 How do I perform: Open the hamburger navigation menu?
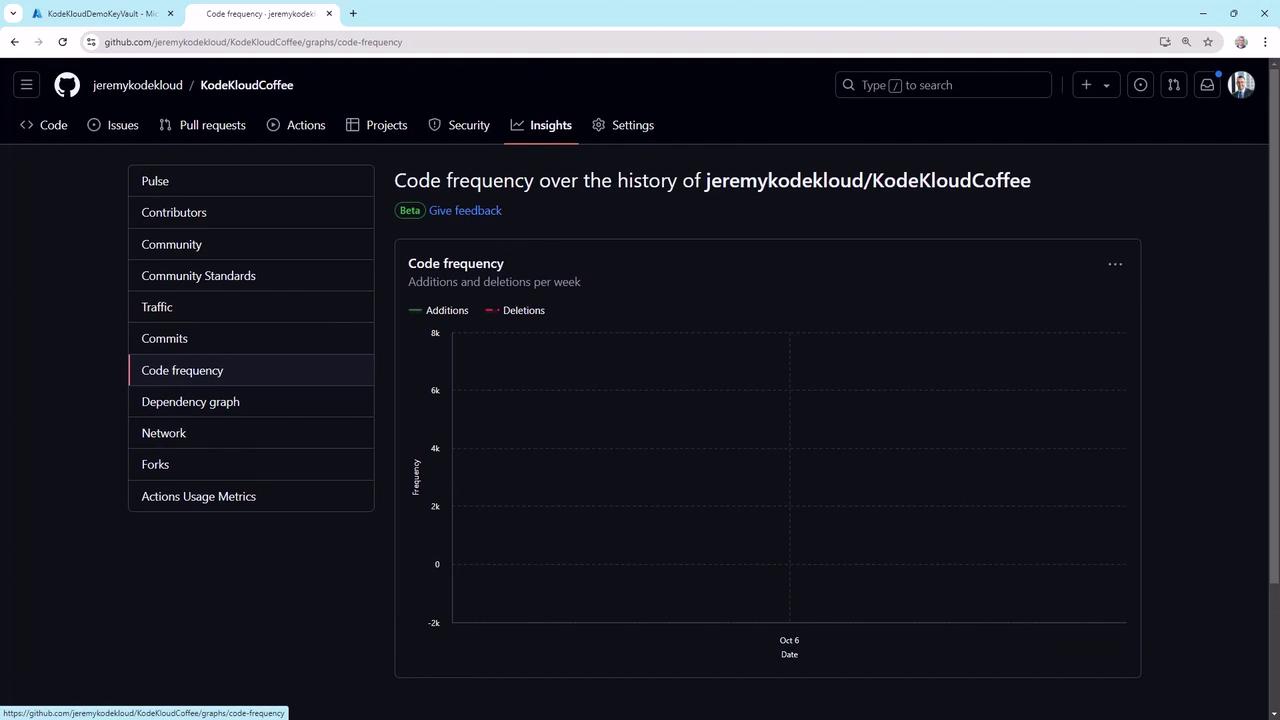(x=27, y=85)
